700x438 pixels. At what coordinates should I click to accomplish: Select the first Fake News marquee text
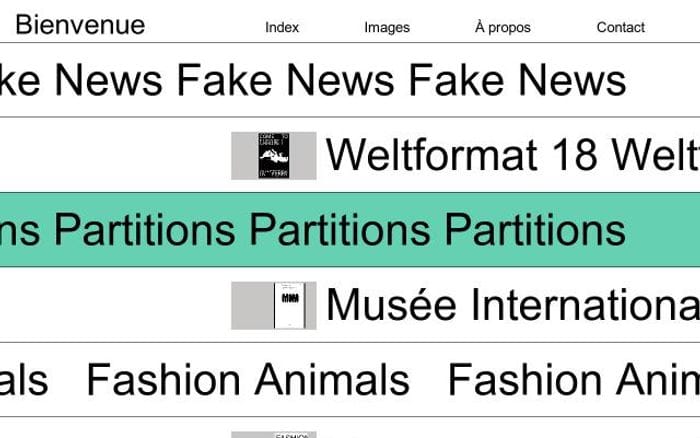81,80
